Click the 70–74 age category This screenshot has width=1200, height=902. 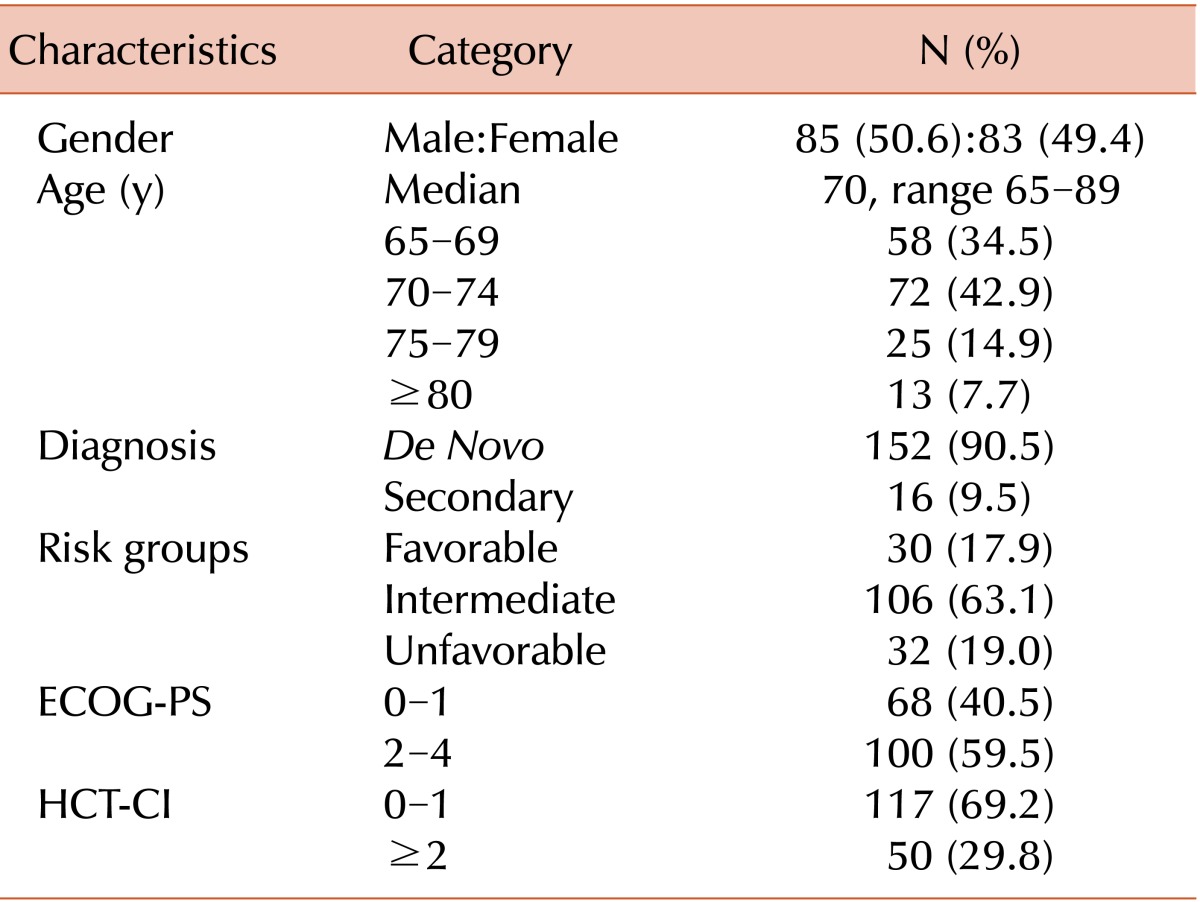441,293
